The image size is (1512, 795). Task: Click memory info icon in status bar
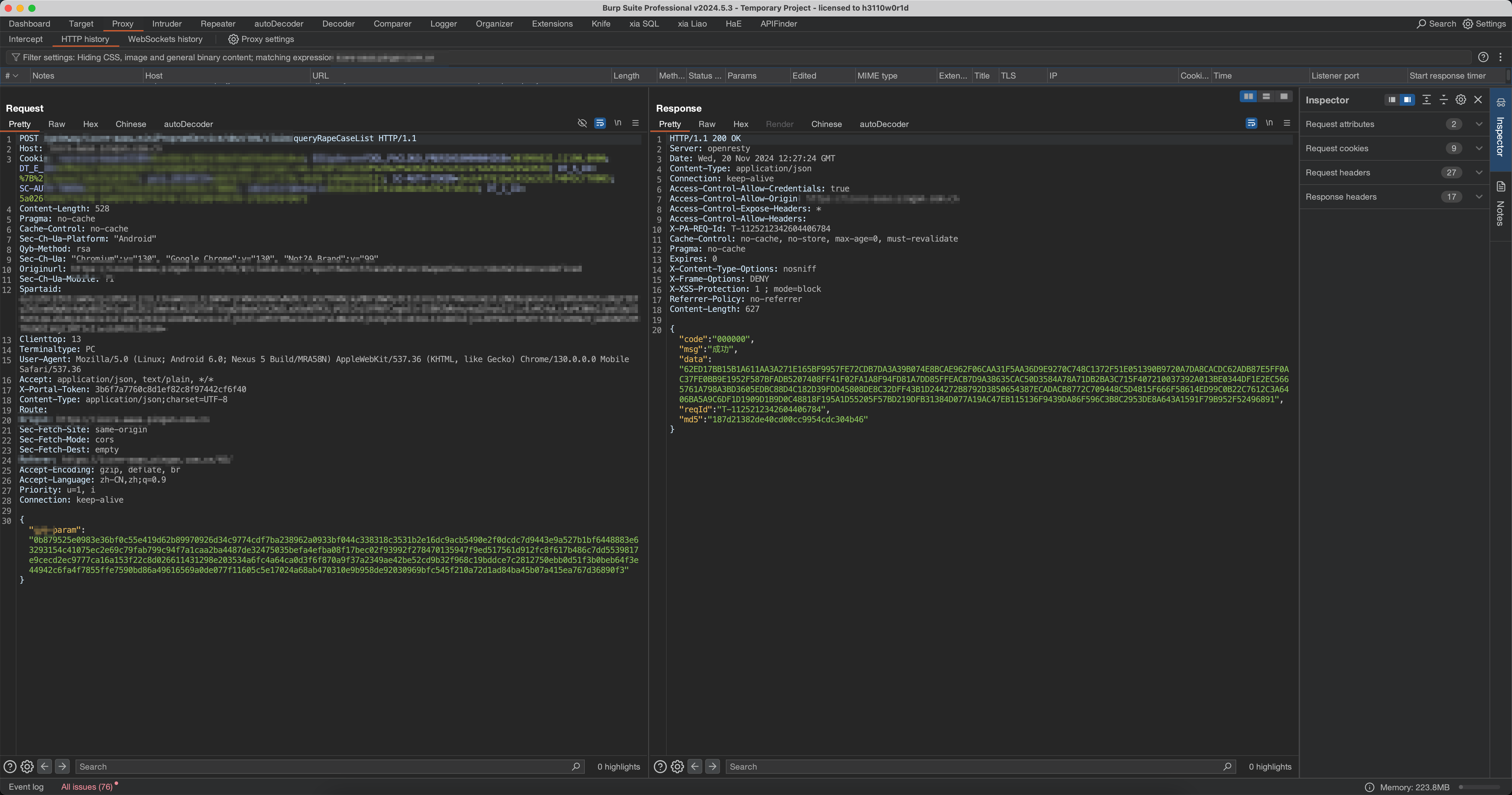pyautogui.click(x=1369, y=787)
